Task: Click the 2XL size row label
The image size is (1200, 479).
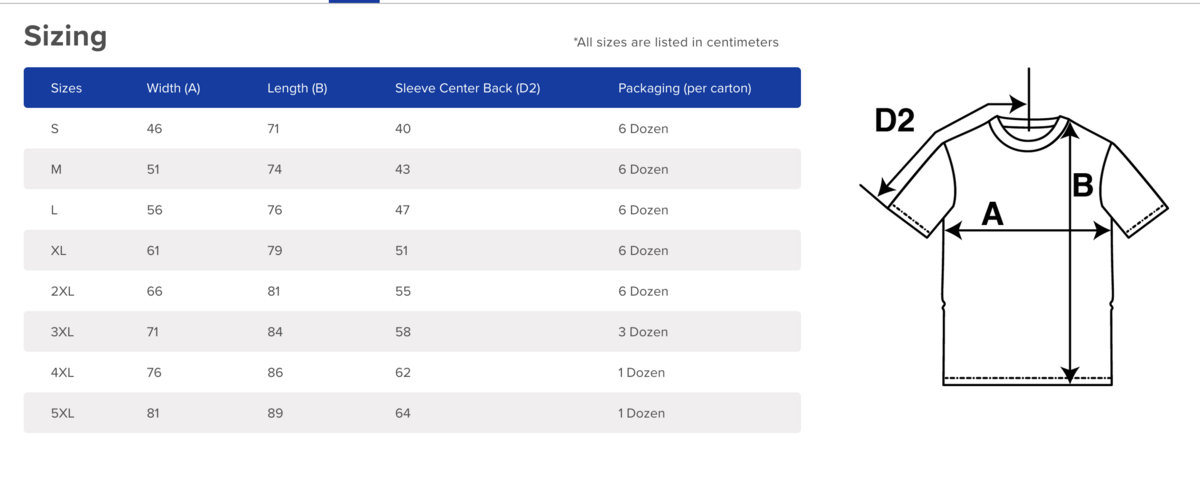Action: pyautogui.click(x=62, y=291)
